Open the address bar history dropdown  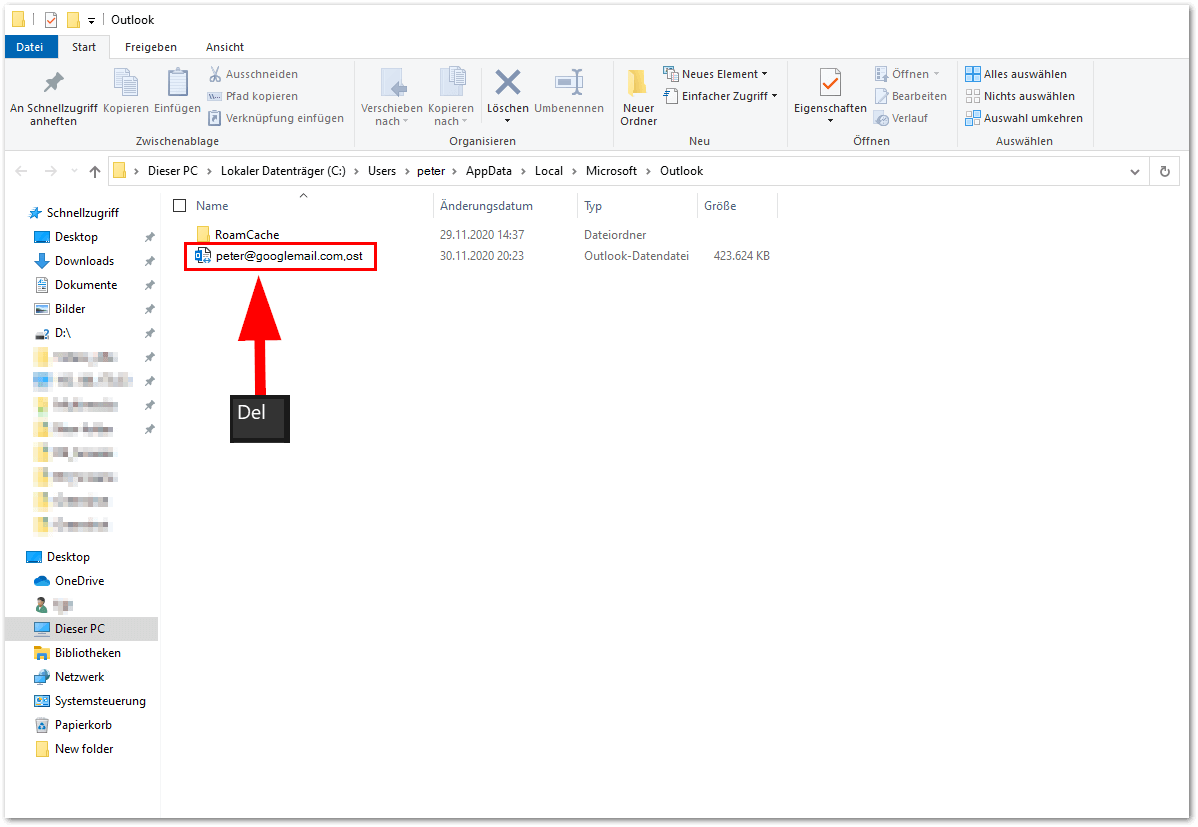pyautogui.click(x=1134, y=171)
